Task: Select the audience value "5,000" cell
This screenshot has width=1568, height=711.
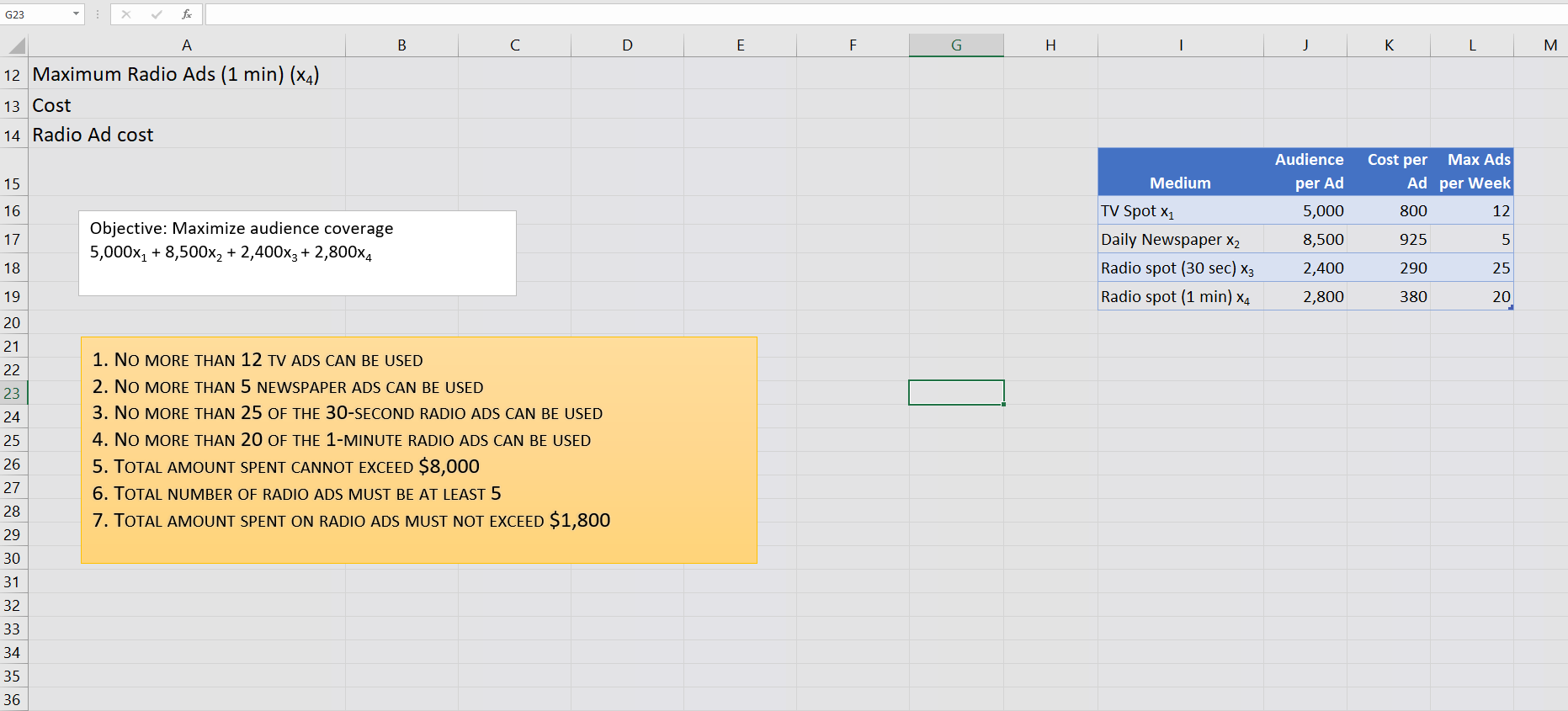Action: pyautogui.click(x=1305, y=210)
